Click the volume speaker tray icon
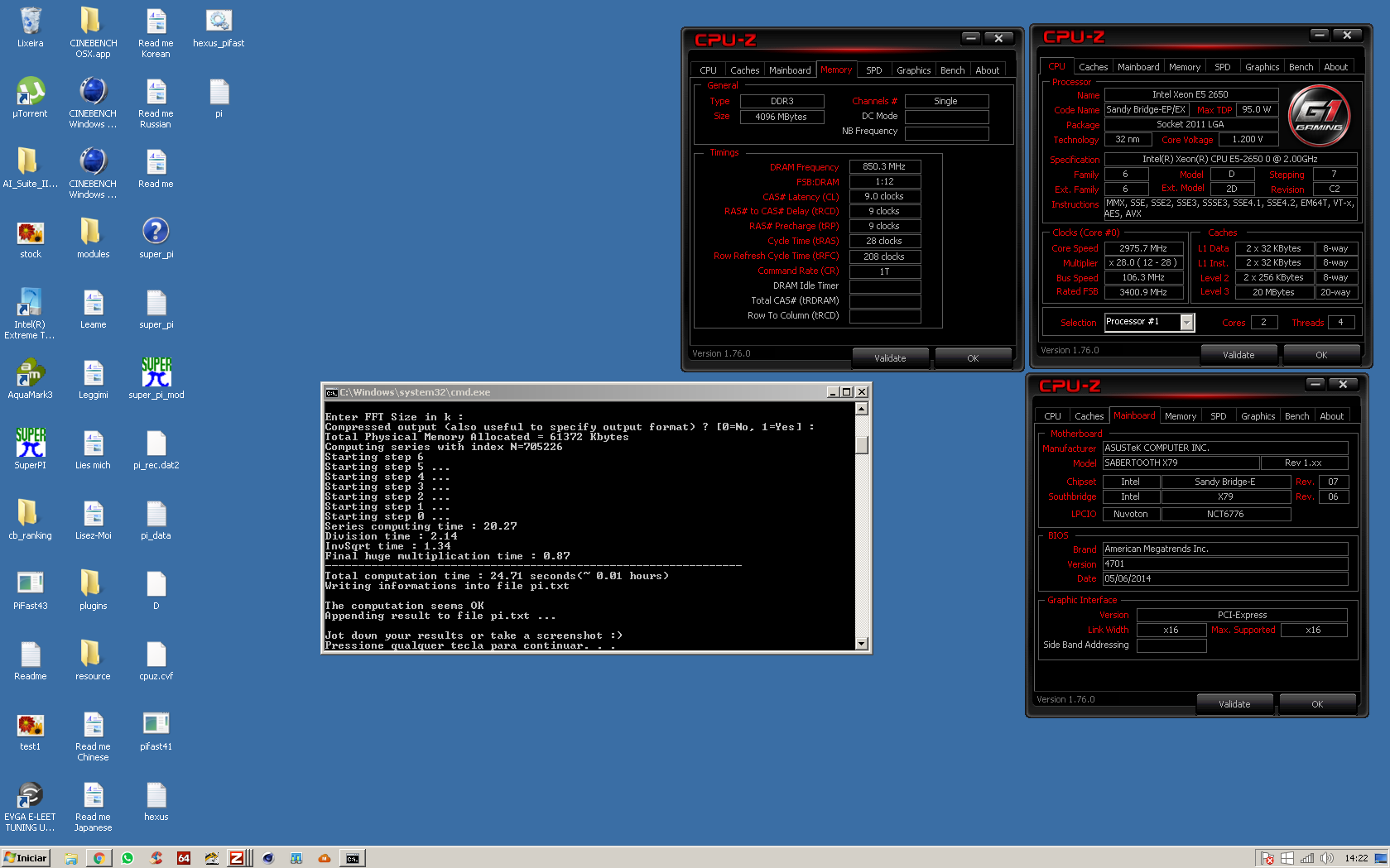The image size is (1390, 868). click(1326, 858)
